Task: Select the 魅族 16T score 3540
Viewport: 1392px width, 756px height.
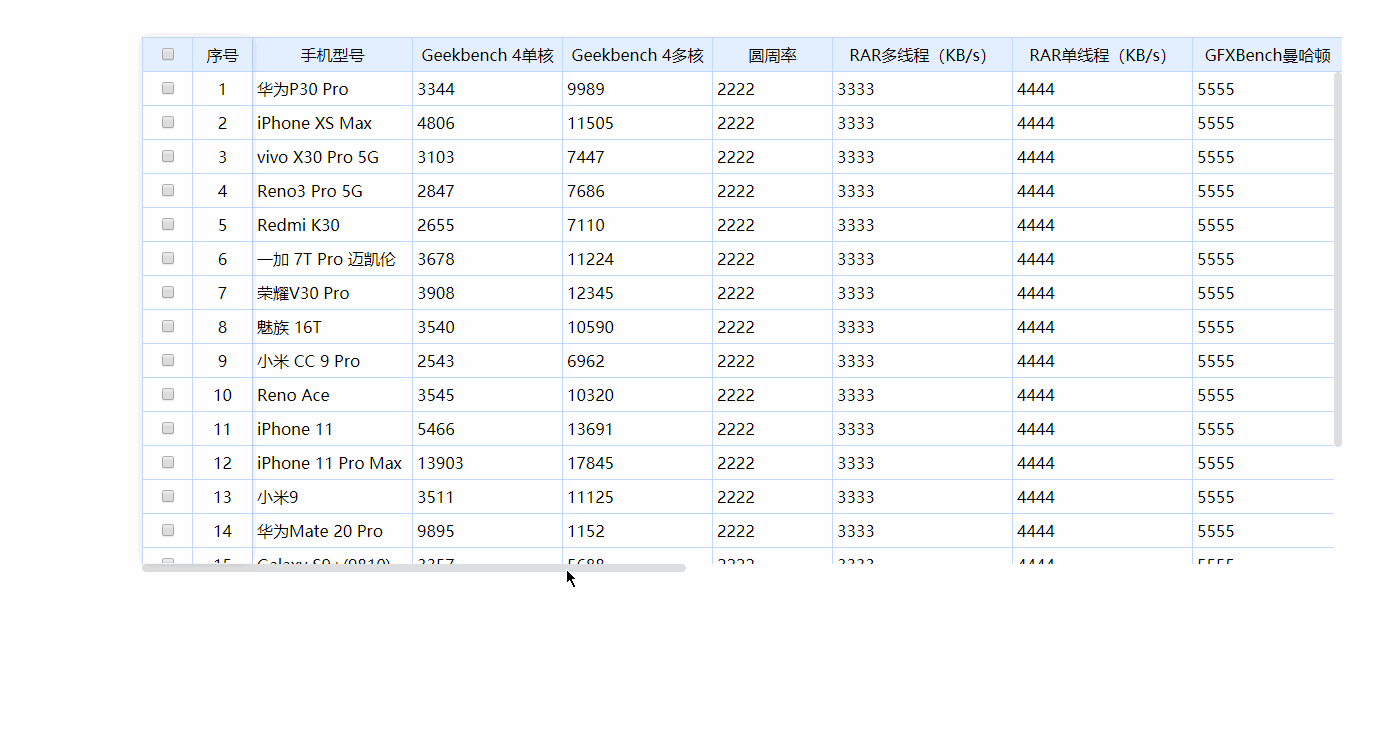Action: click(x=487, y=327)
